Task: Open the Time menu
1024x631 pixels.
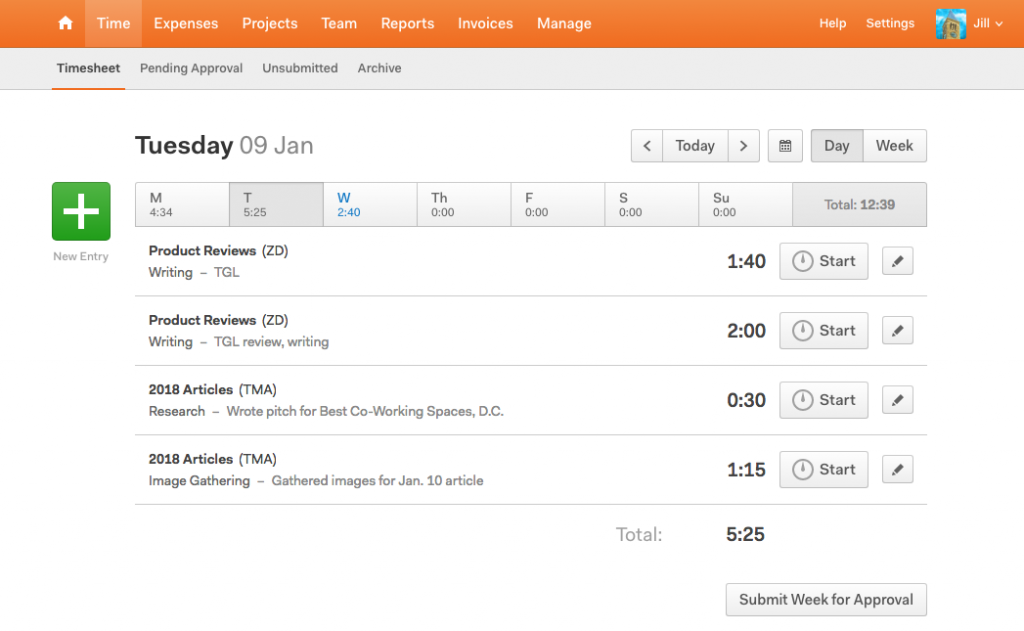Action: tap(114, 24)
